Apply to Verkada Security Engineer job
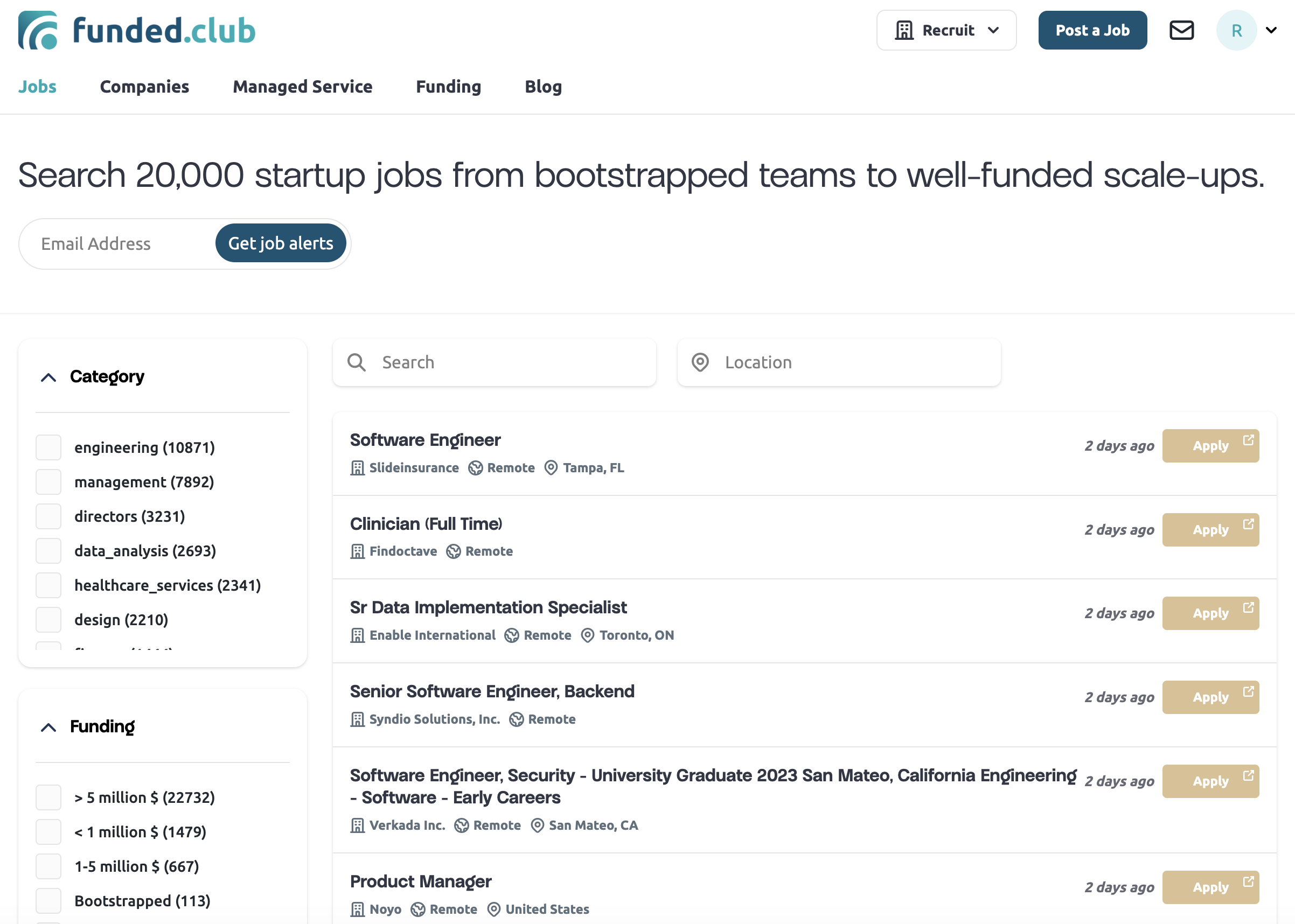This screenshot has height=924, width=1295. click(1211, 781)
